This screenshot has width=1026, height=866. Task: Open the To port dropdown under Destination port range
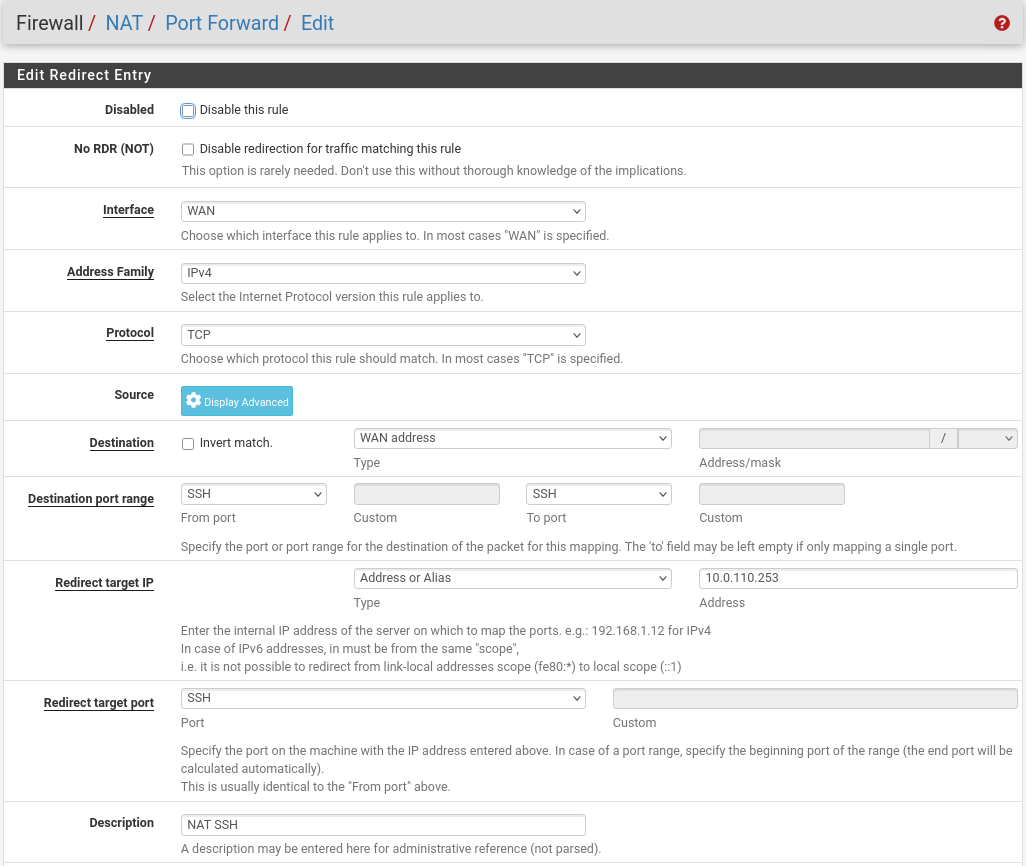pos(598,493)
